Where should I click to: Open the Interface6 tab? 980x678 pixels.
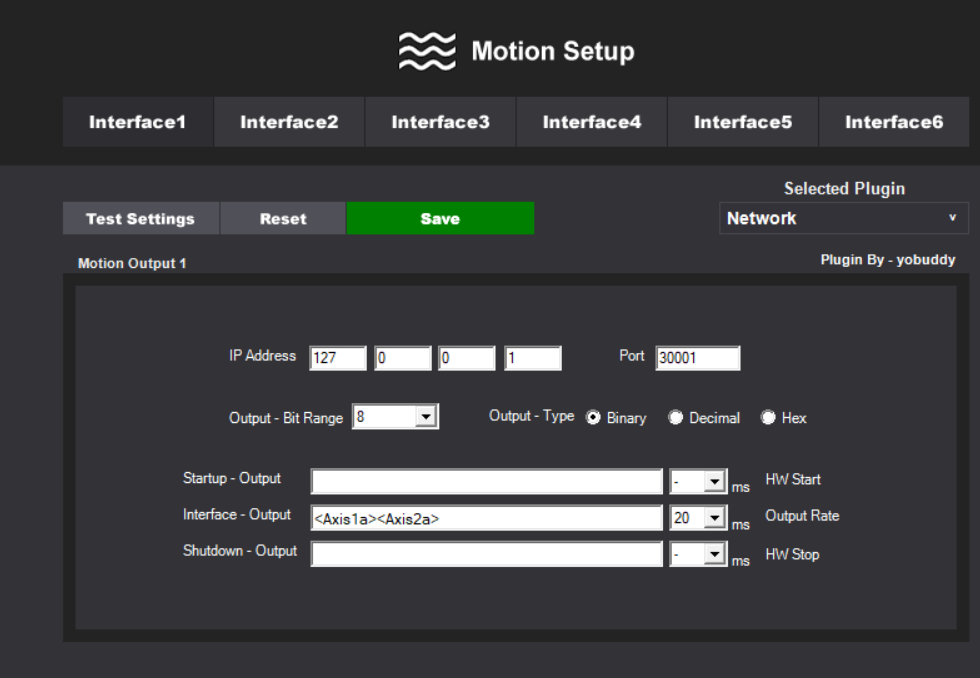[894, 122]
